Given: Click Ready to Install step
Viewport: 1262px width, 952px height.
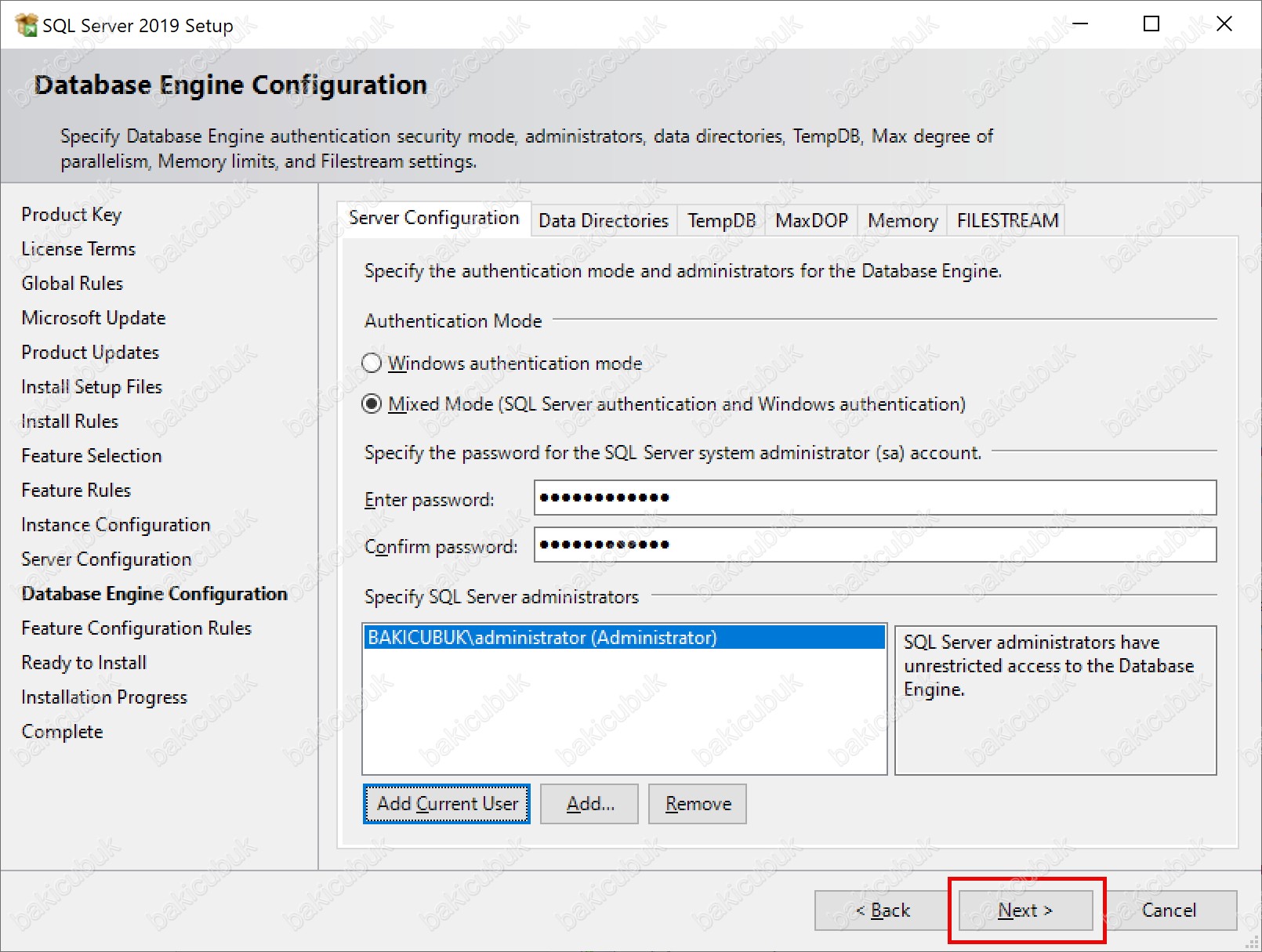Looking at the screenshot, I should [84, 663].
